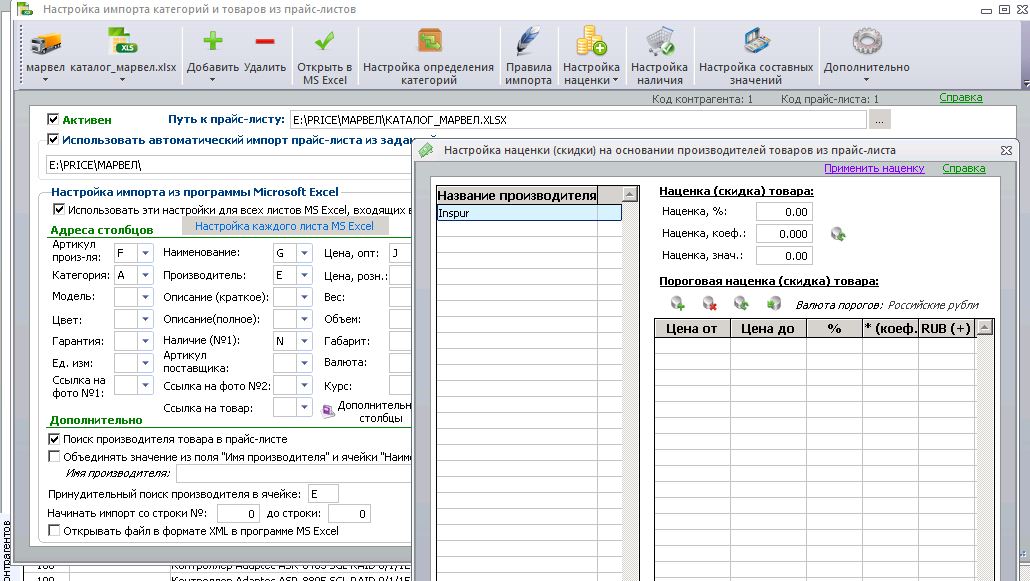Image resolution: width=1030 pixels, height=581 pixels.
Task: Open the Категория column dropdown
Action: tap(145, 275)
